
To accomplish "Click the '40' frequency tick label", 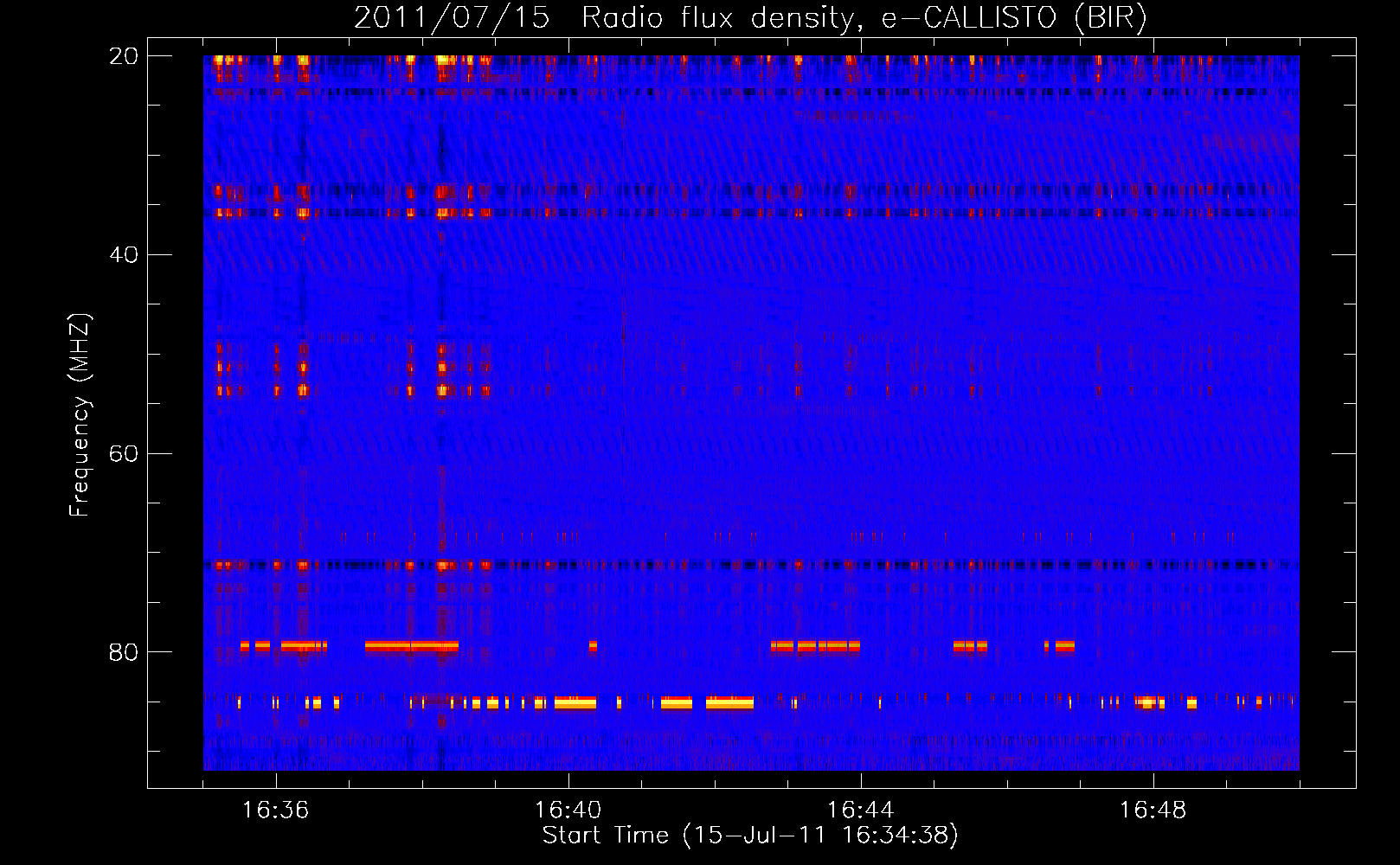I will coord(124,254).
